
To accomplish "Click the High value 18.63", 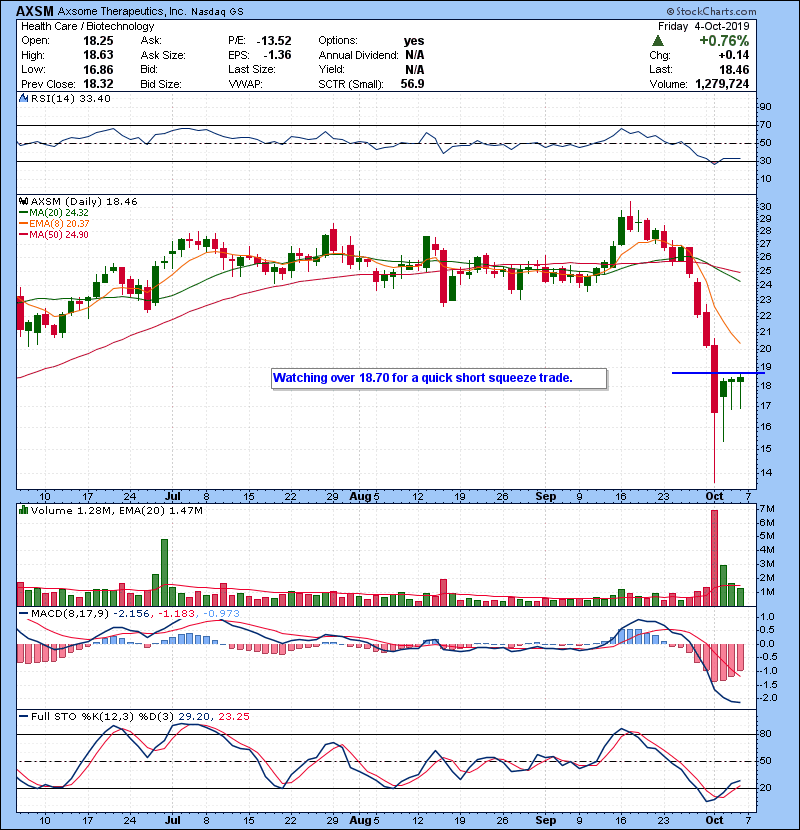I will click(x=98, y=55).
